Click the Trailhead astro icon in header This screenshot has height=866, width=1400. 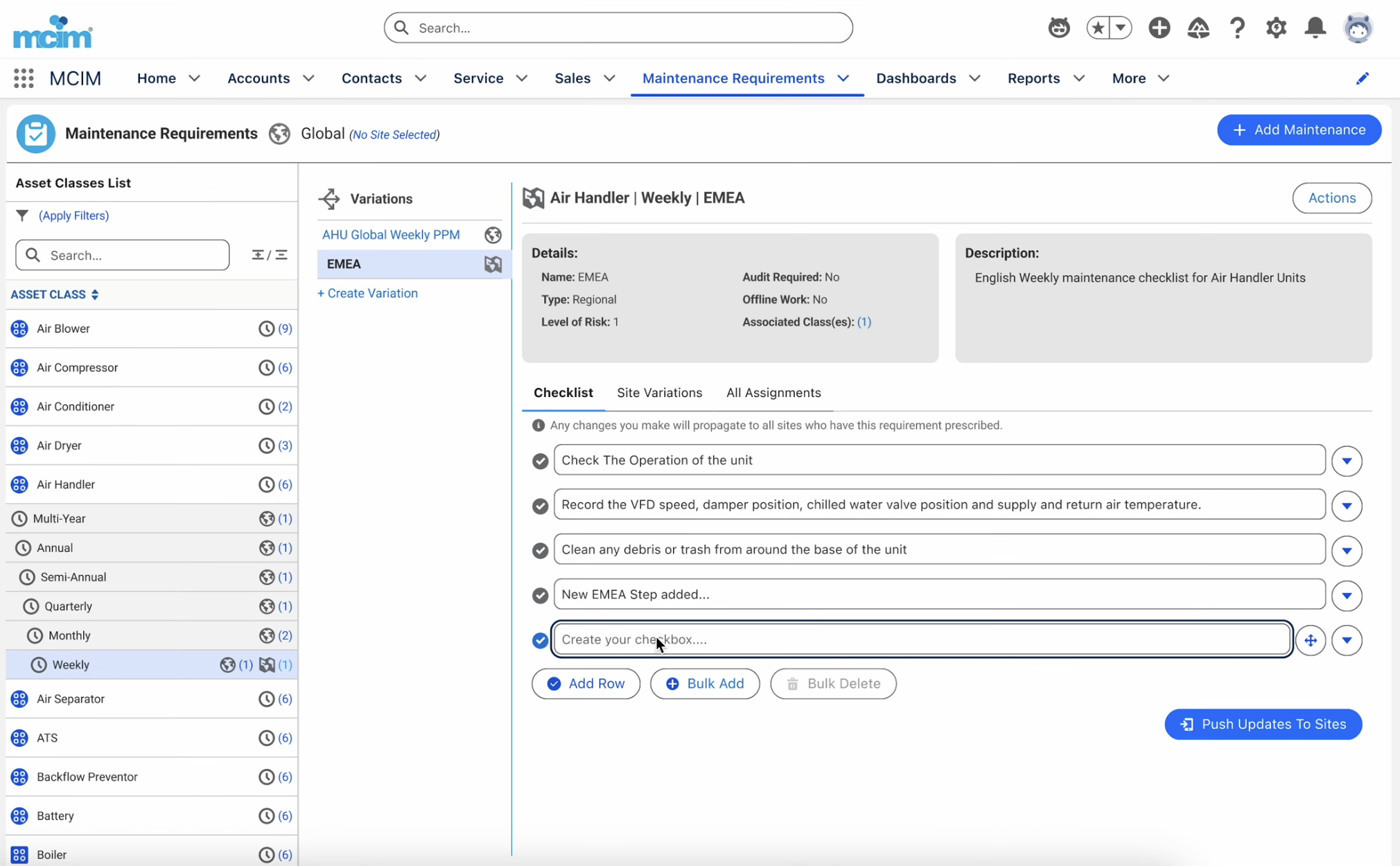tap(1058, 28)
